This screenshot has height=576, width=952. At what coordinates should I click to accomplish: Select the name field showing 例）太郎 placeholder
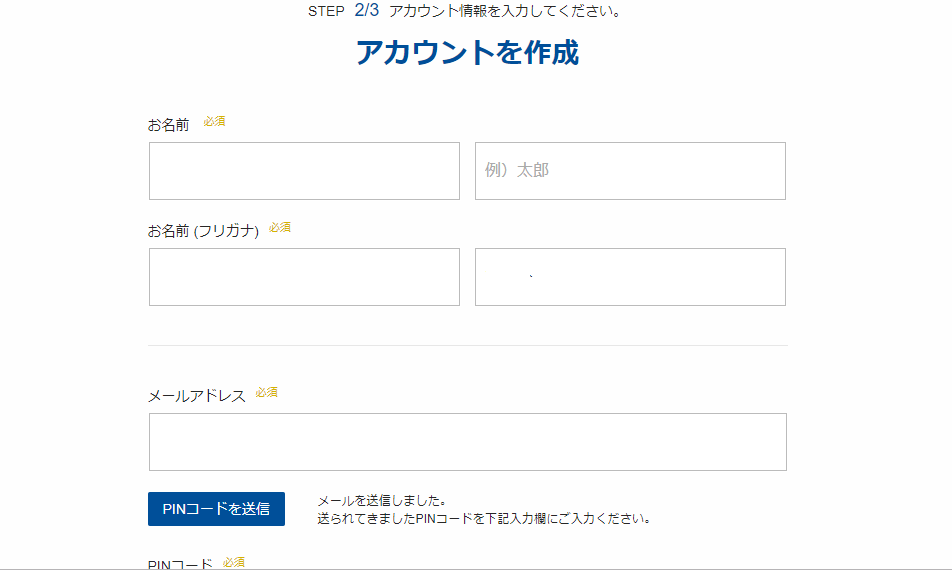pyautogui.click(x=630, y=171)
